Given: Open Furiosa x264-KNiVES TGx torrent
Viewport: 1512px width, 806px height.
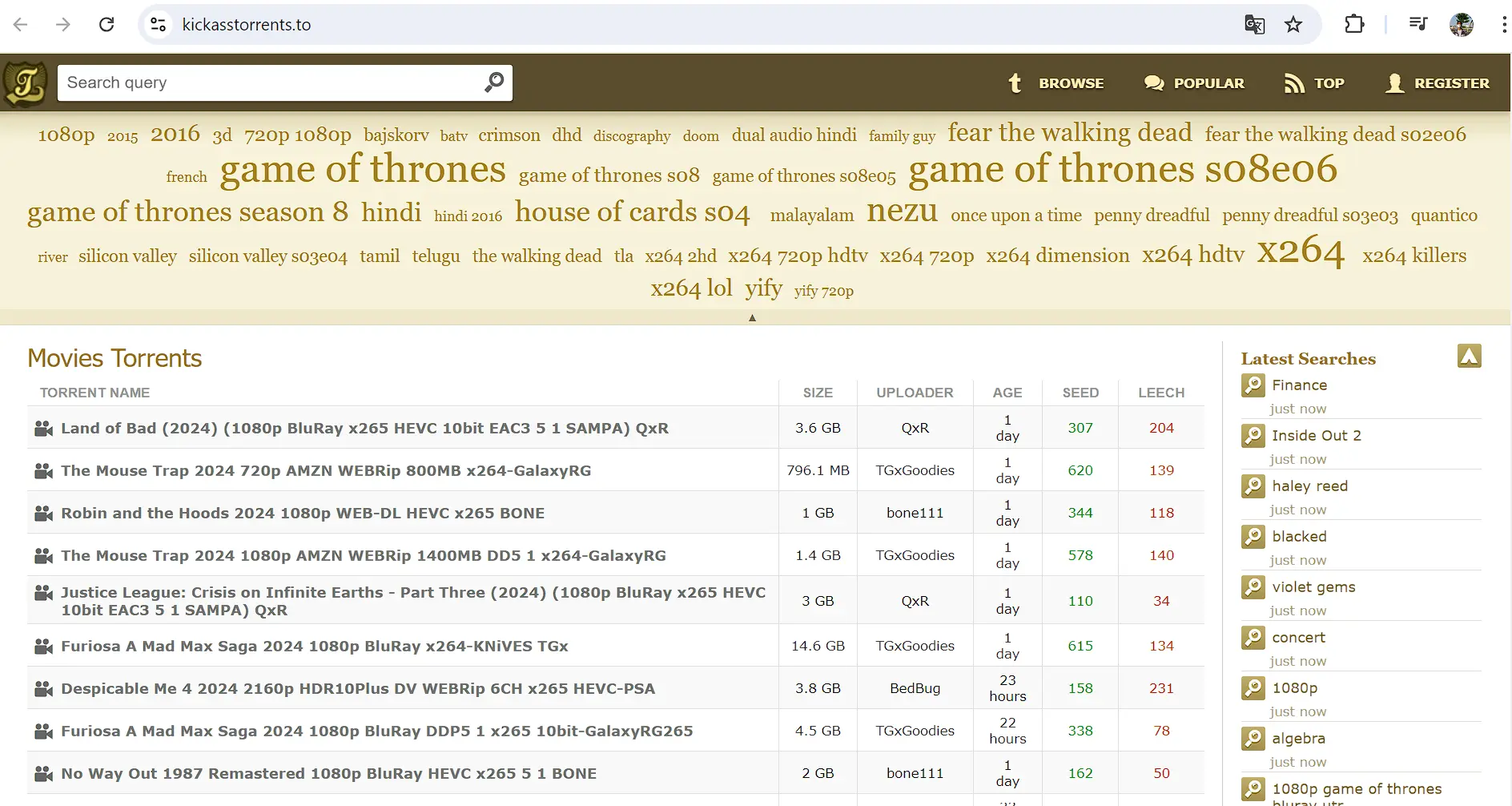Looking at the screenshot, I should coord(315,647).
